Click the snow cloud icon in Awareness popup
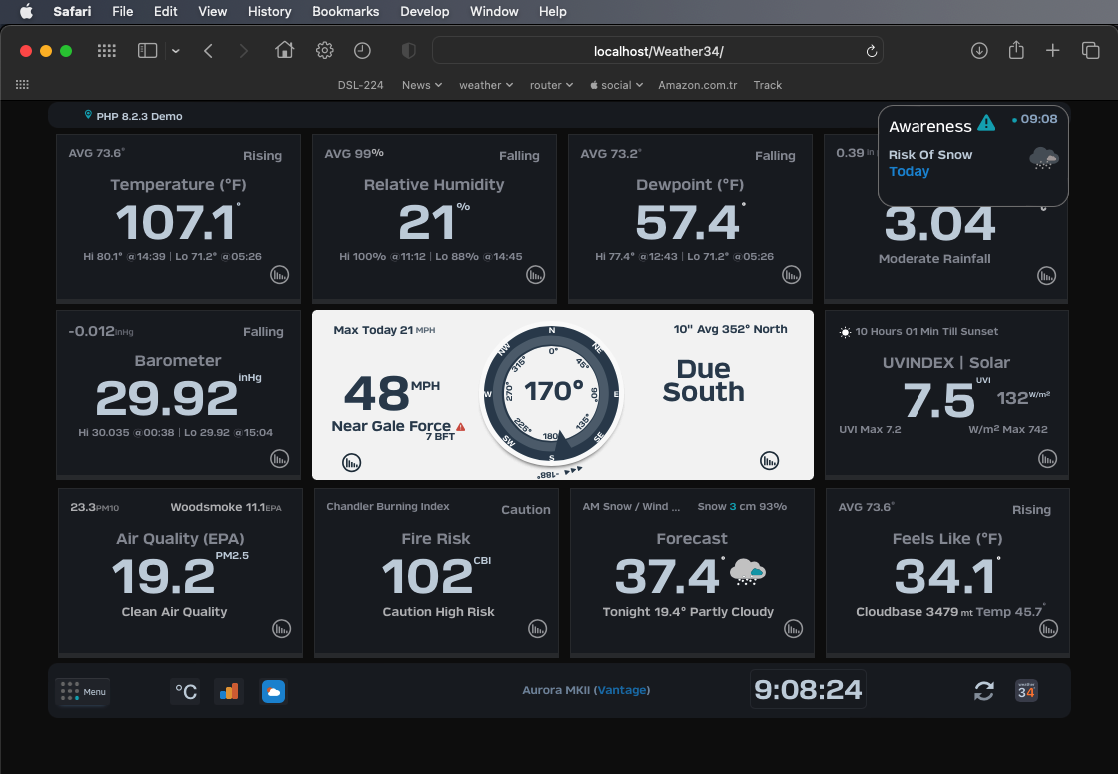Viewport: 1118px width, 774px height. (1044, 158)
